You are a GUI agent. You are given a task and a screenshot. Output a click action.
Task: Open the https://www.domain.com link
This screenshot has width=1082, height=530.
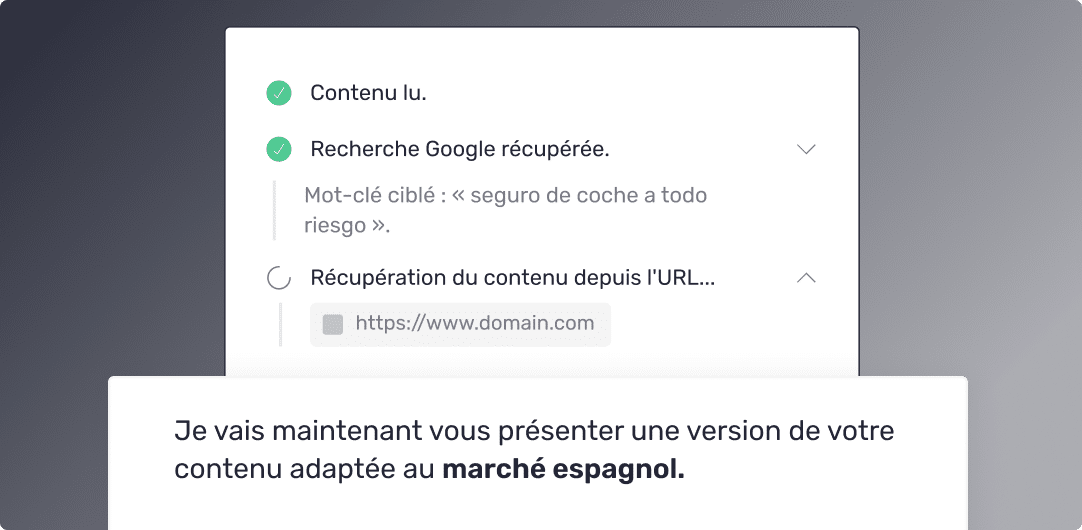click(x=475, y=323)
